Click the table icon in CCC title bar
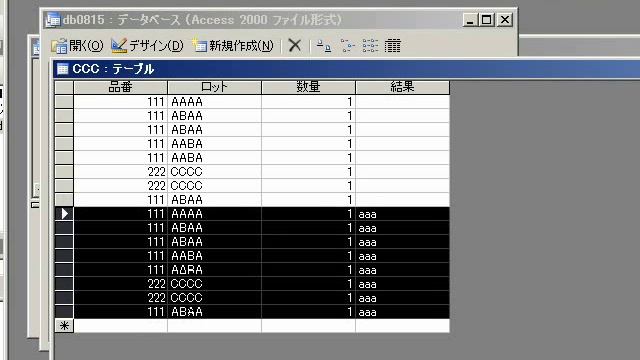Viewport: 640px width, 360px height. click(62, 69)
